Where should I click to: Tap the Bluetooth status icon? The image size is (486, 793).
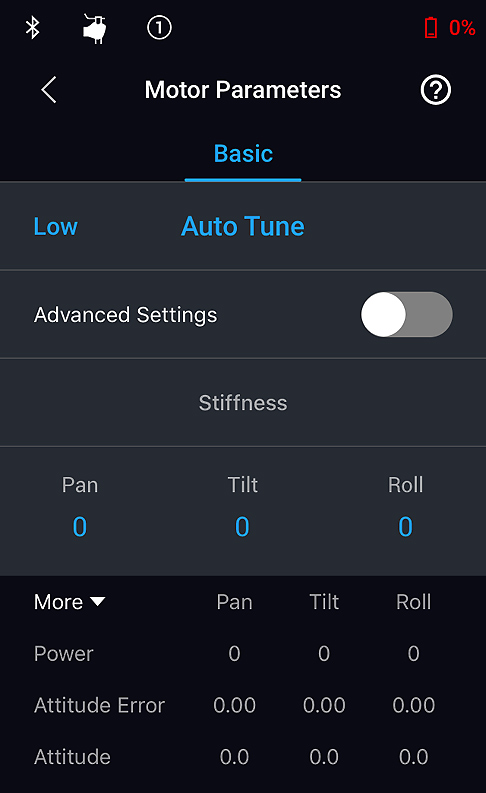click(33, 27)
